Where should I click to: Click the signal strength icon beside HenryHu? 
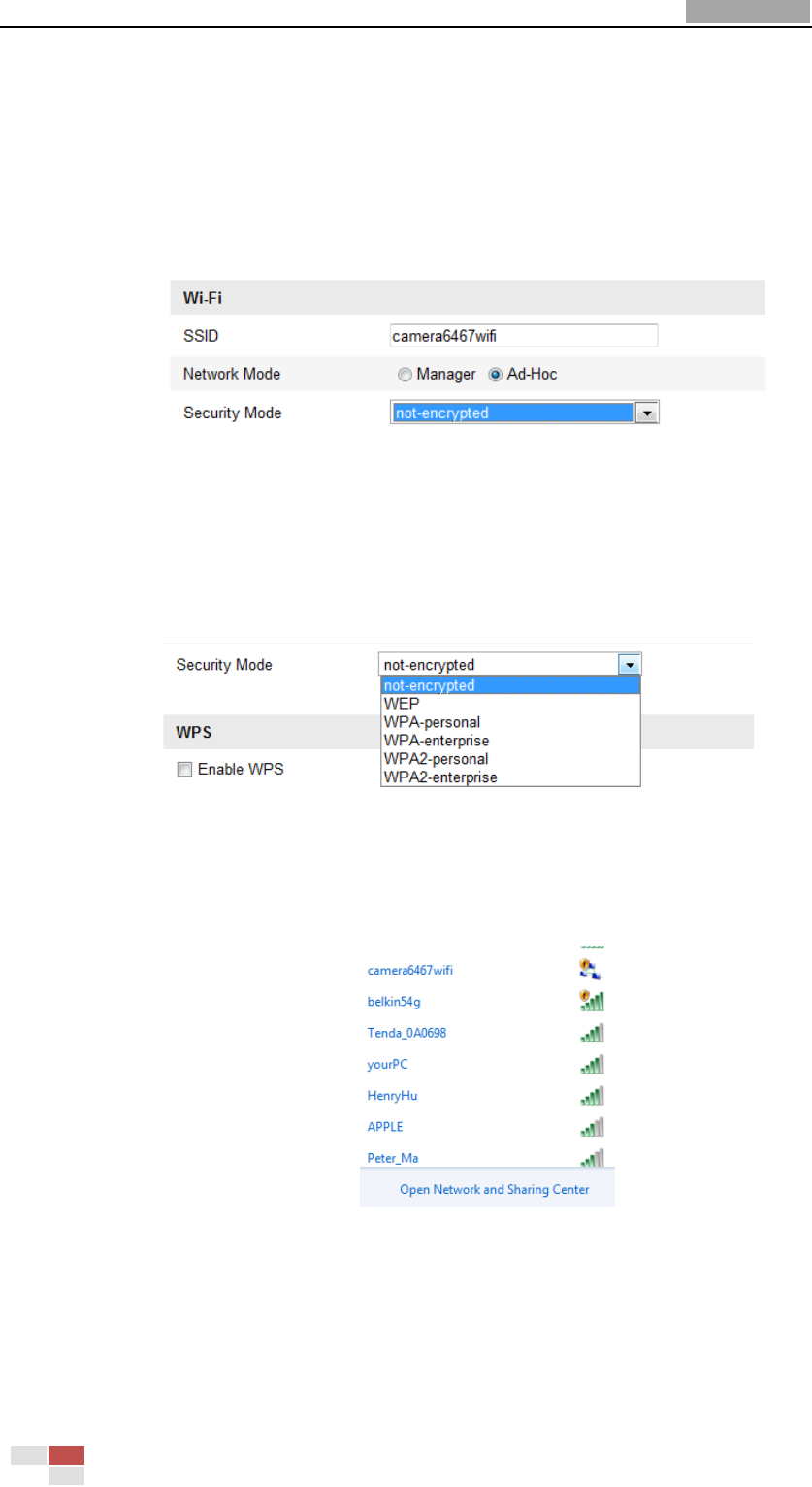click(592, 1095)
